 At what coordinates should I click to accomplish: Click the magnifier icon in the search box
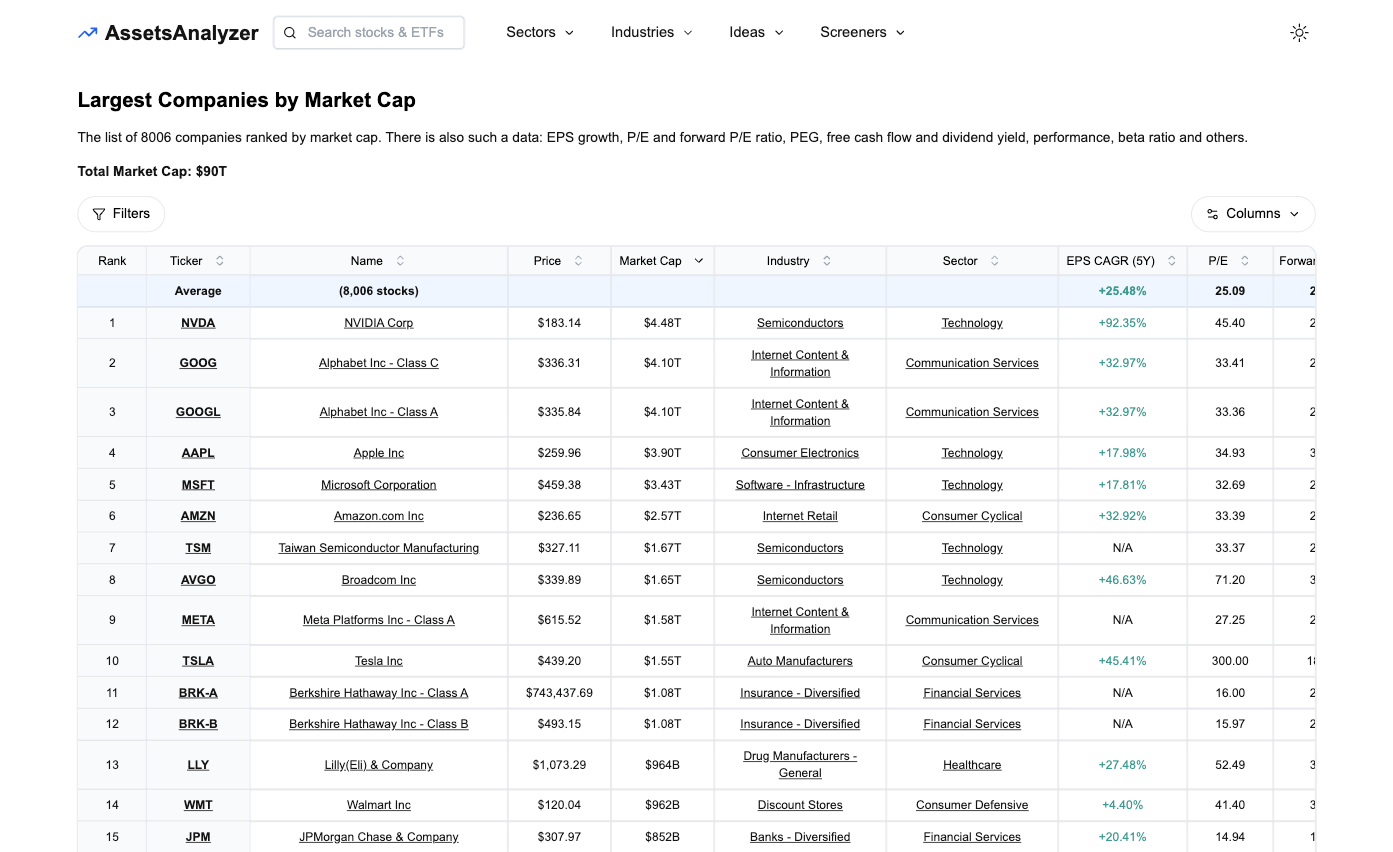click(x=290, y=32)
